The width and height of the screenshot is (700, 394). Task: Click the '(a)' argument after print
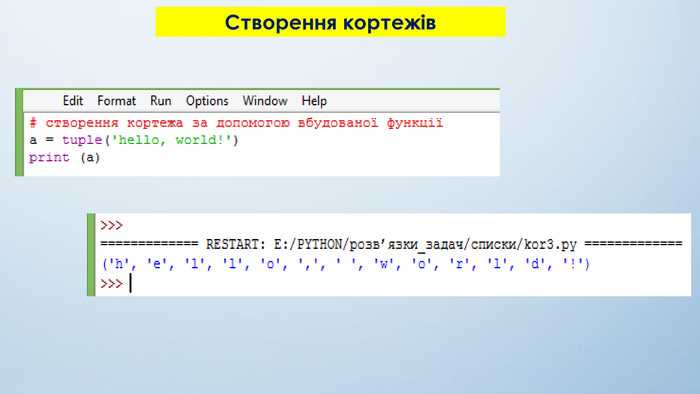pos(90,158)
